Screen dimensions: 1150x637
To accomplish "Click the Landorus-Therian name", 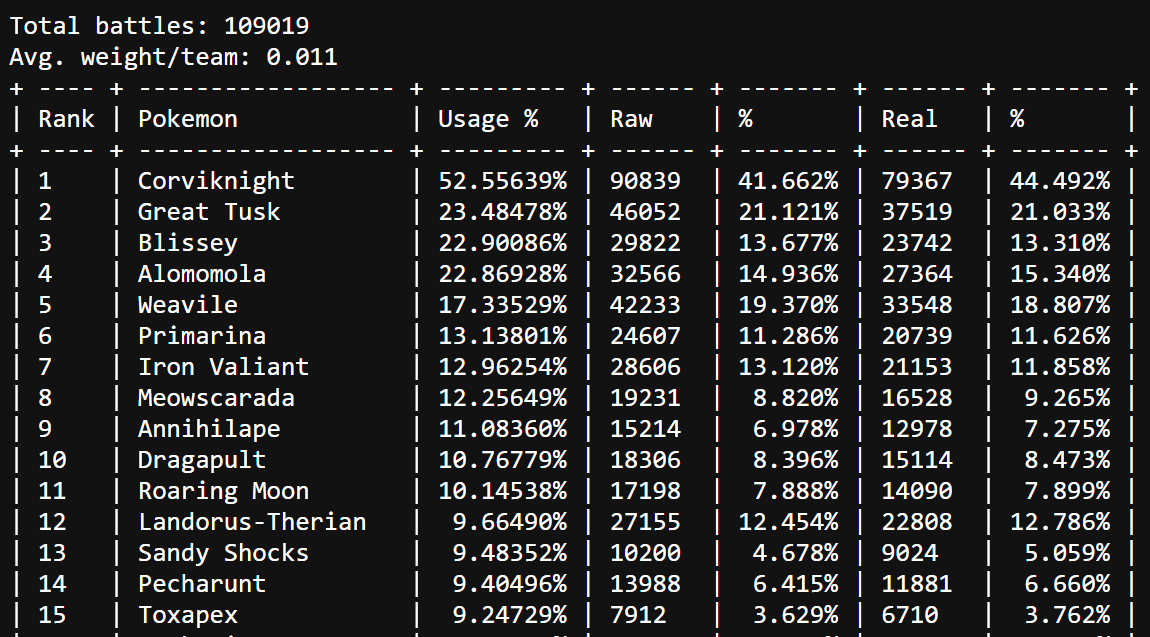I will click(x=252, y=522).
